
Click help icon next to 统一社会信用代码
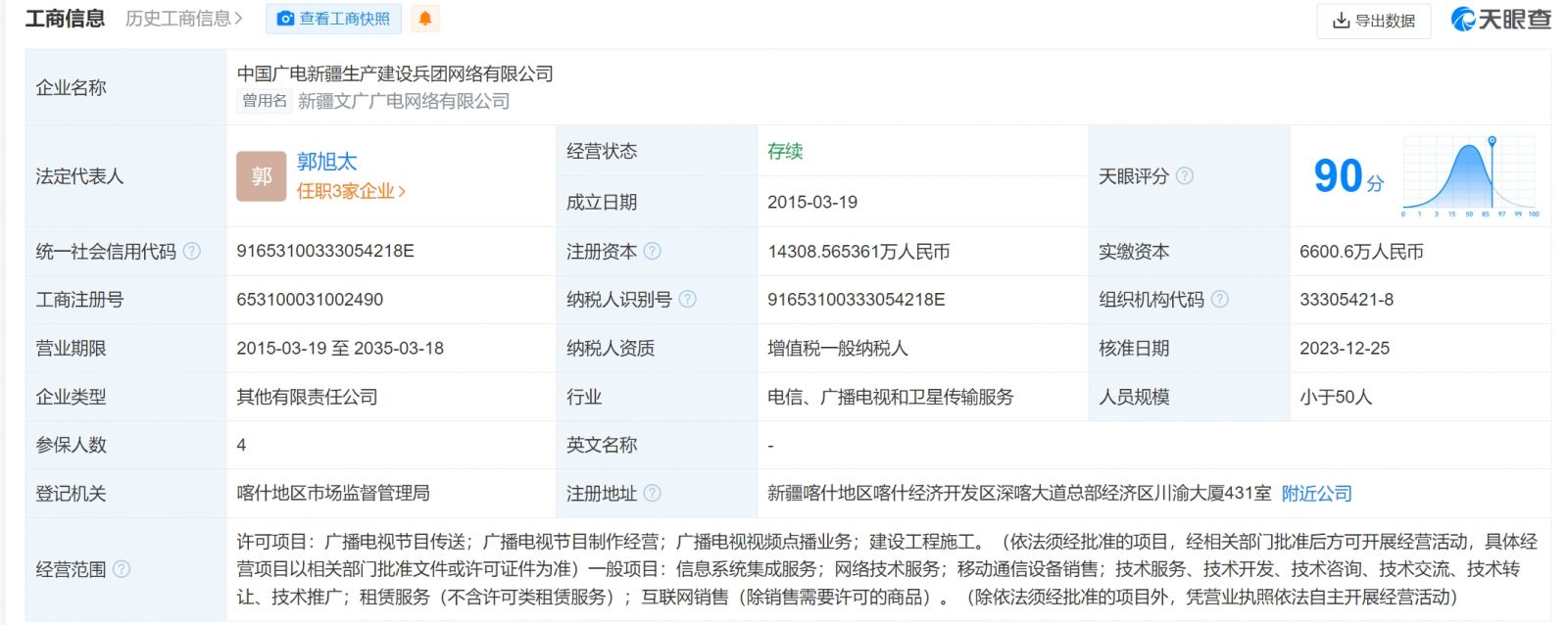pyautogui.click(x=192, y=251)
